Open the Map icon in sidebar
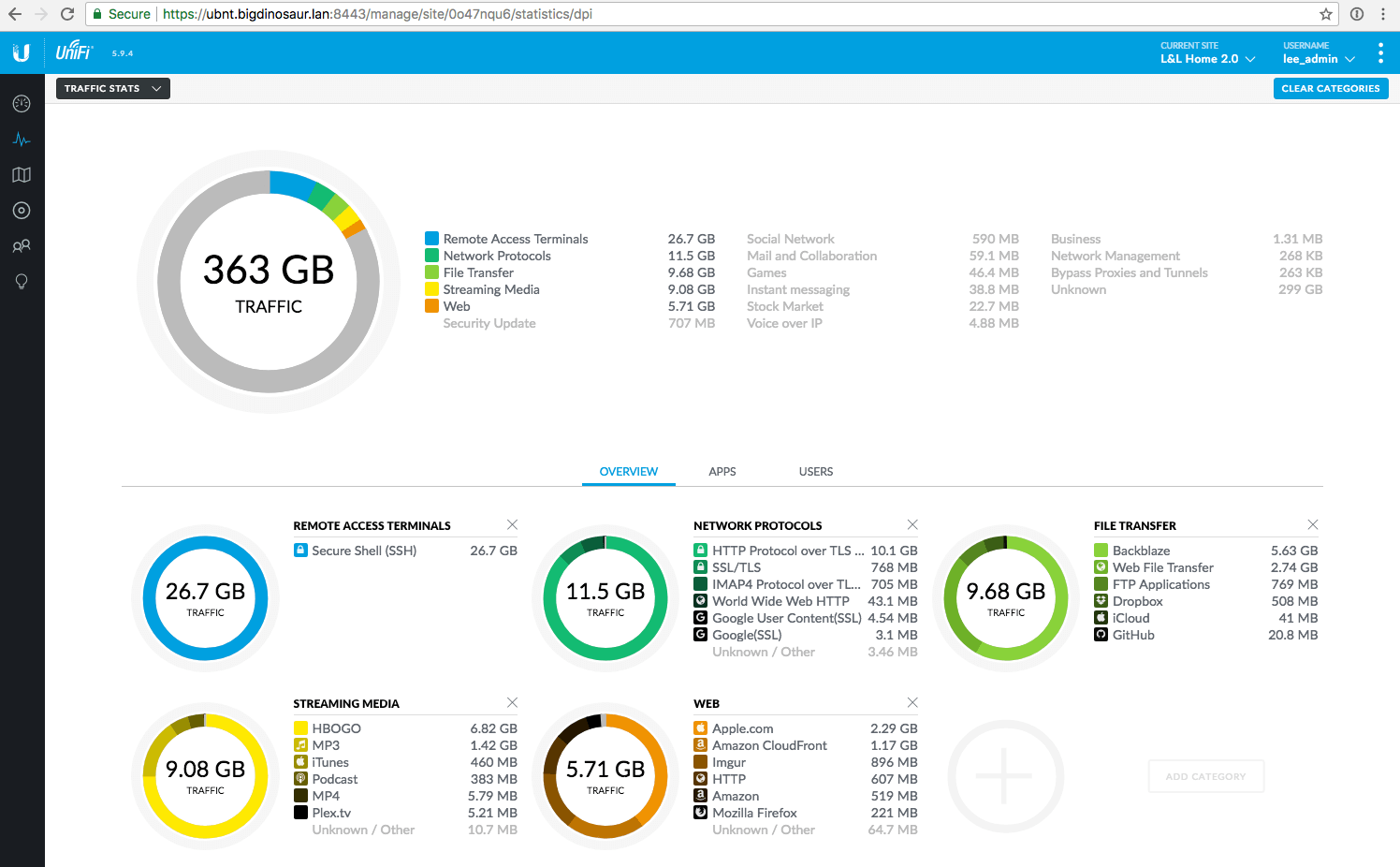The width and height of the screenshot is (1400, 867). point(22,175)
